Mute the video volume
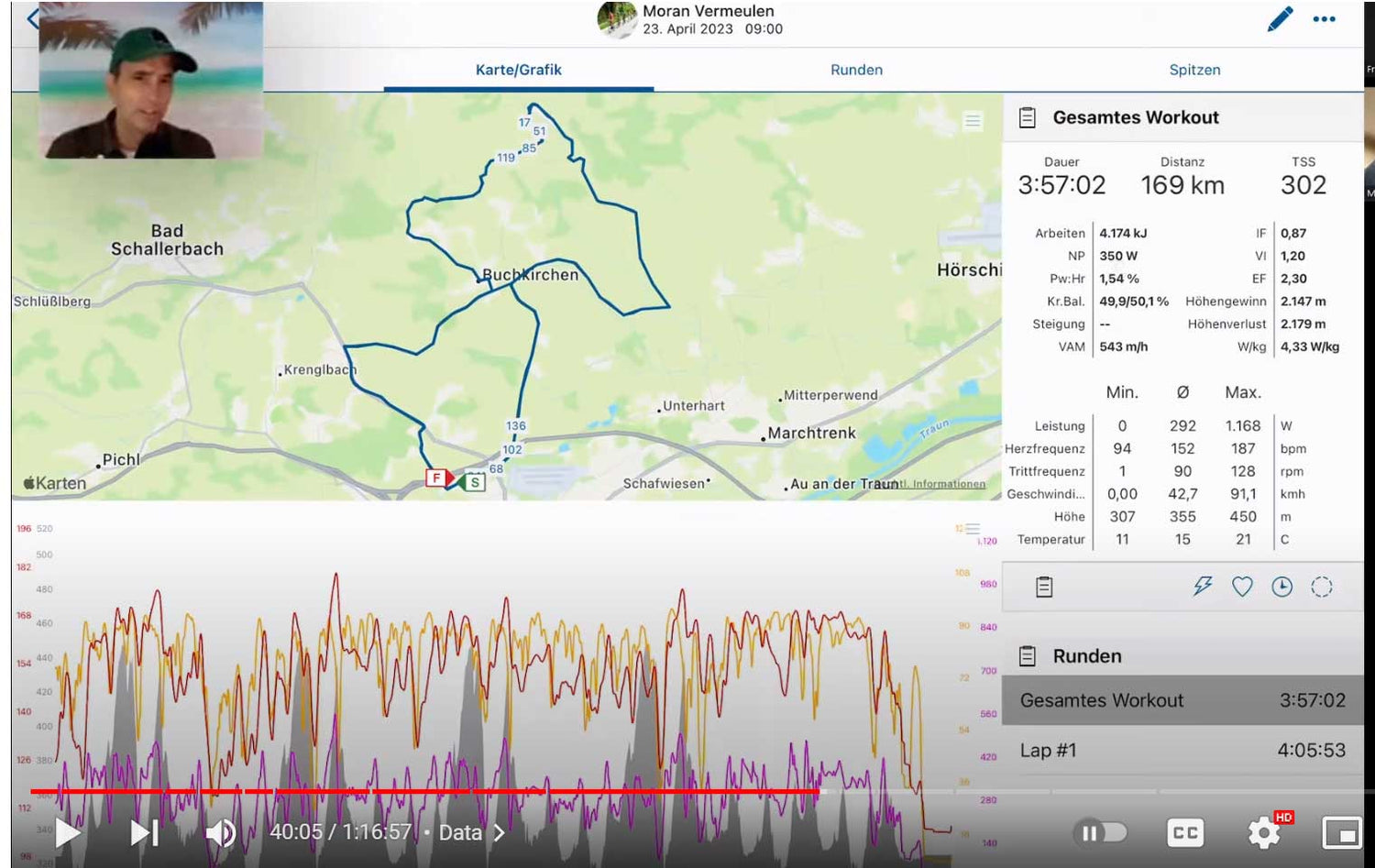This screenshot has height=868, width=1375. [220, 832]
